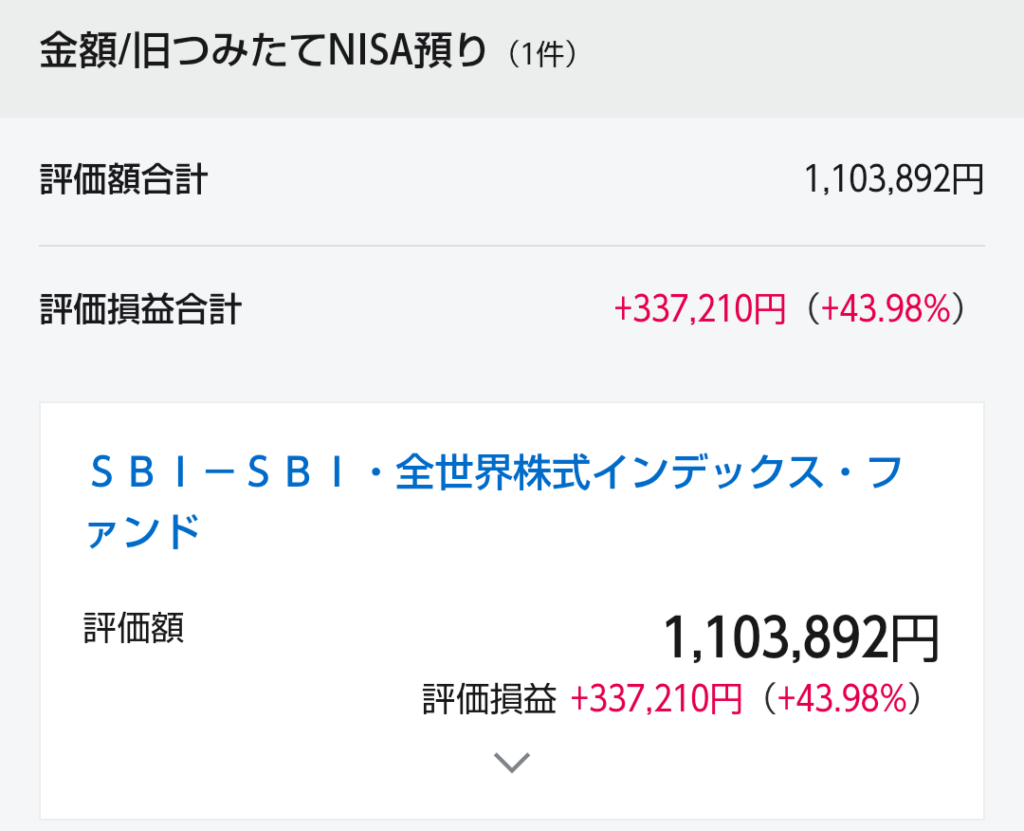Click the ァンド text on the fund name's second line
Image resolution: width=1024 pixels, height=831 pixels.
tap(143, 531)
